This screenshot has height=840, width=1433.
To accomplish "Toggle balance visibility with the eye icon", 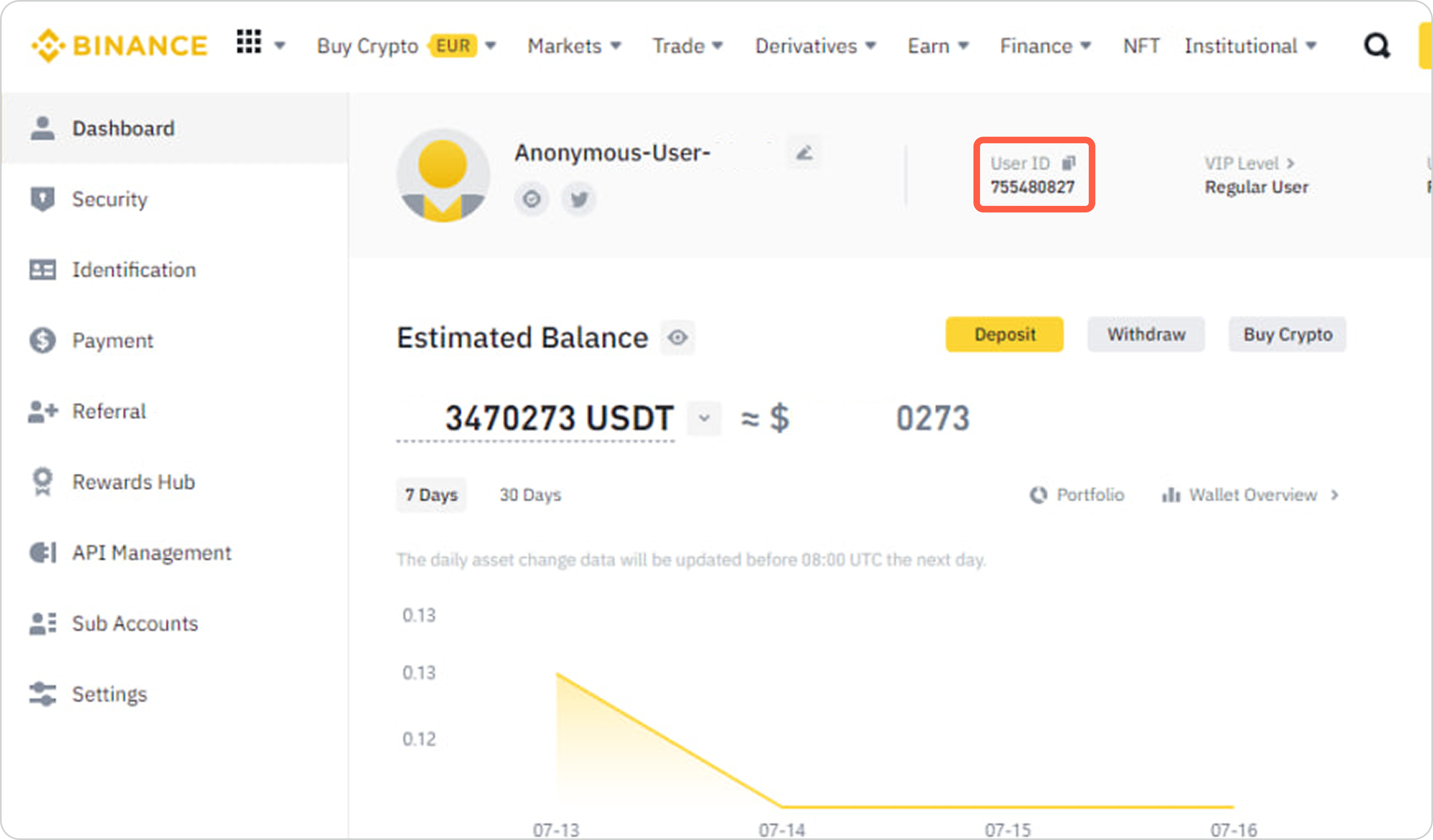I will (677, 337).
